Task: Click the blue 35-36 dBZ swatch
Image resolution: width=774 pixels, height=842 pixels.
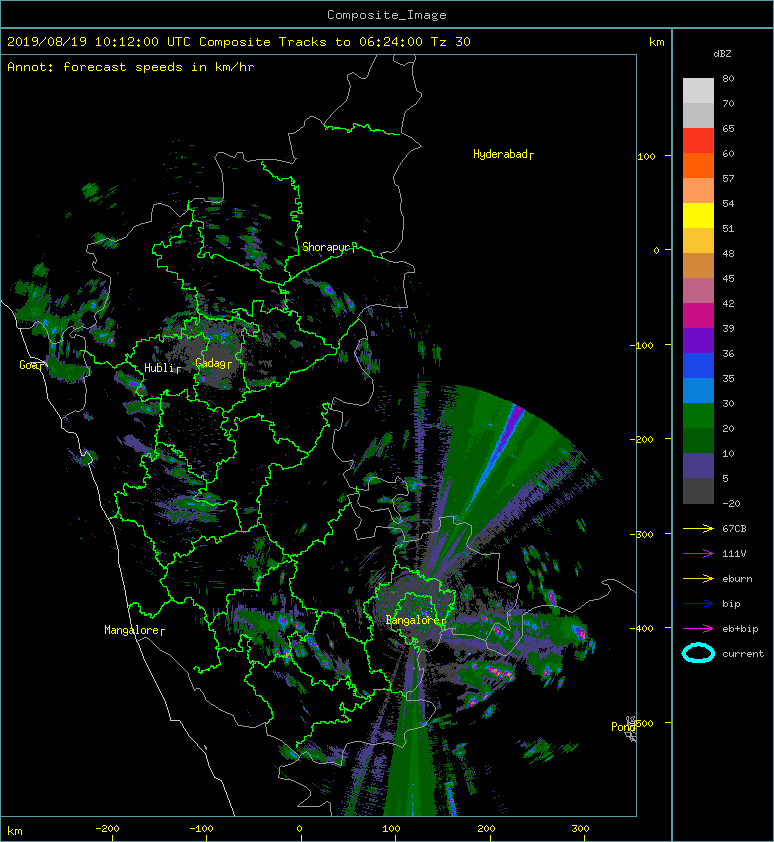Action: click(x=698, y=365)
